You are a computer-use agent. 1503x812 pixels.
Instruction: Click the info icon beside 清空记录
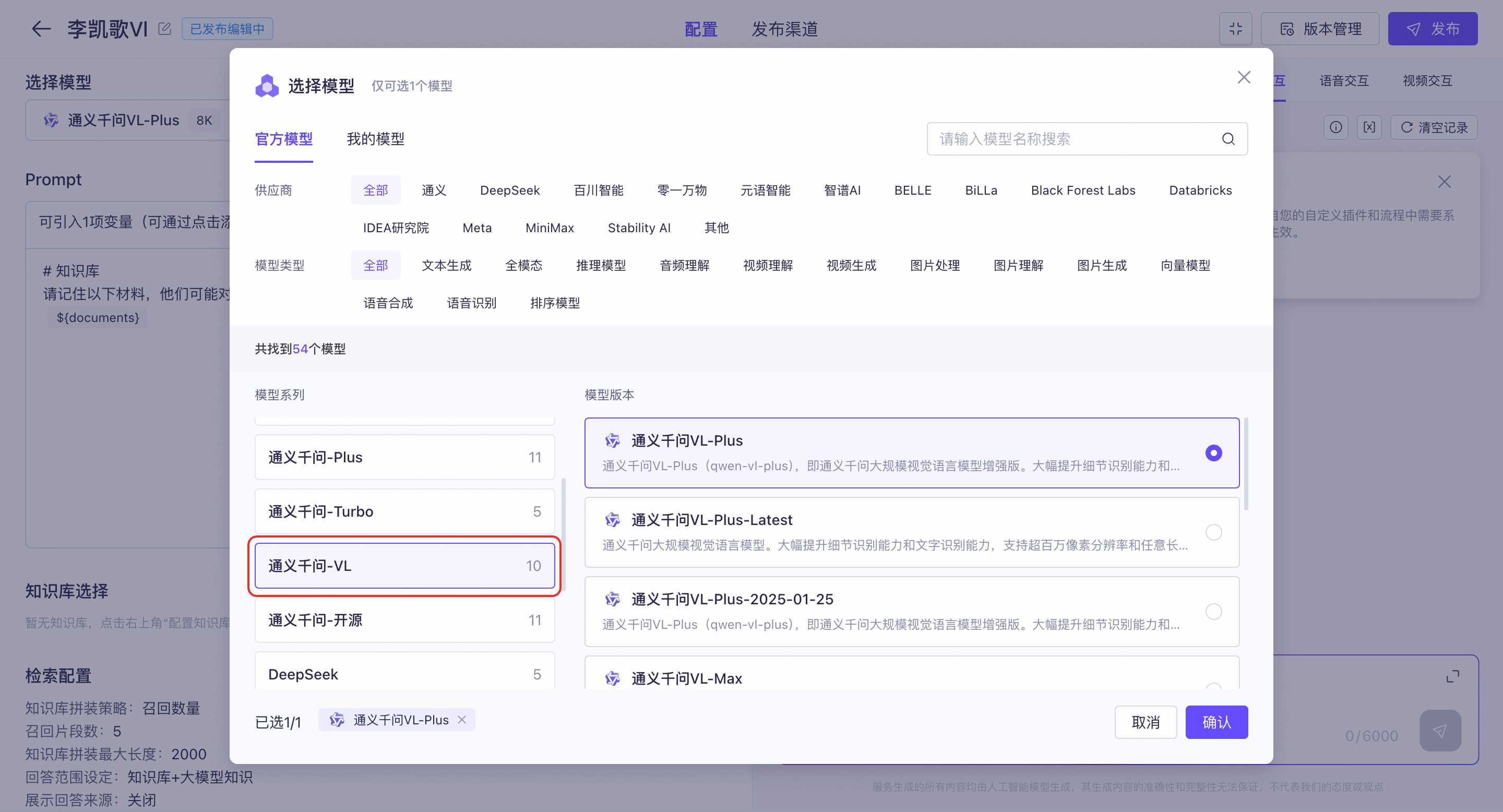(1336, 127)
